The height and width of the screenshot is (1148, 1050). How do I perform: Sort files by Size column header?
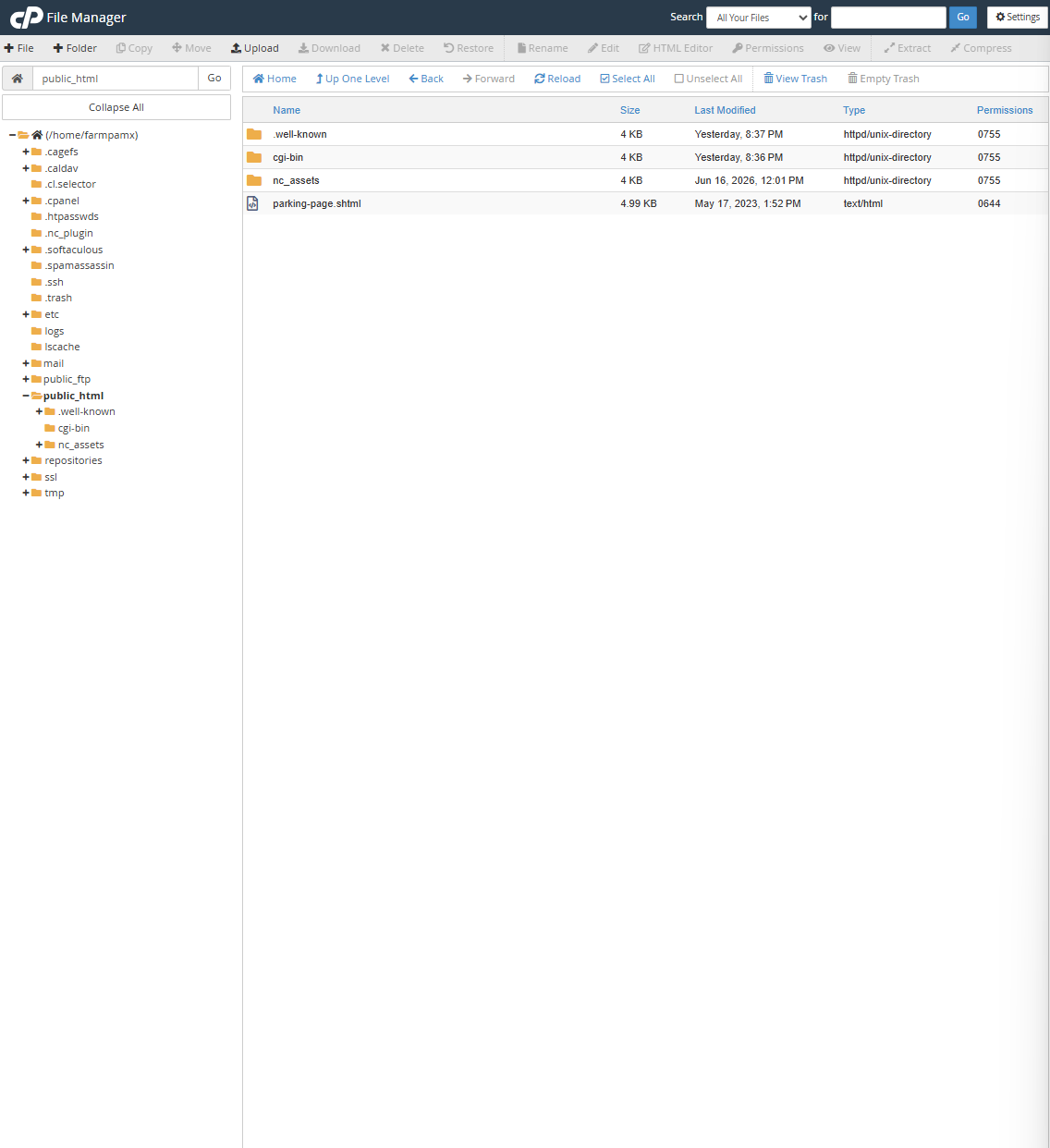[x=630, y=110]
